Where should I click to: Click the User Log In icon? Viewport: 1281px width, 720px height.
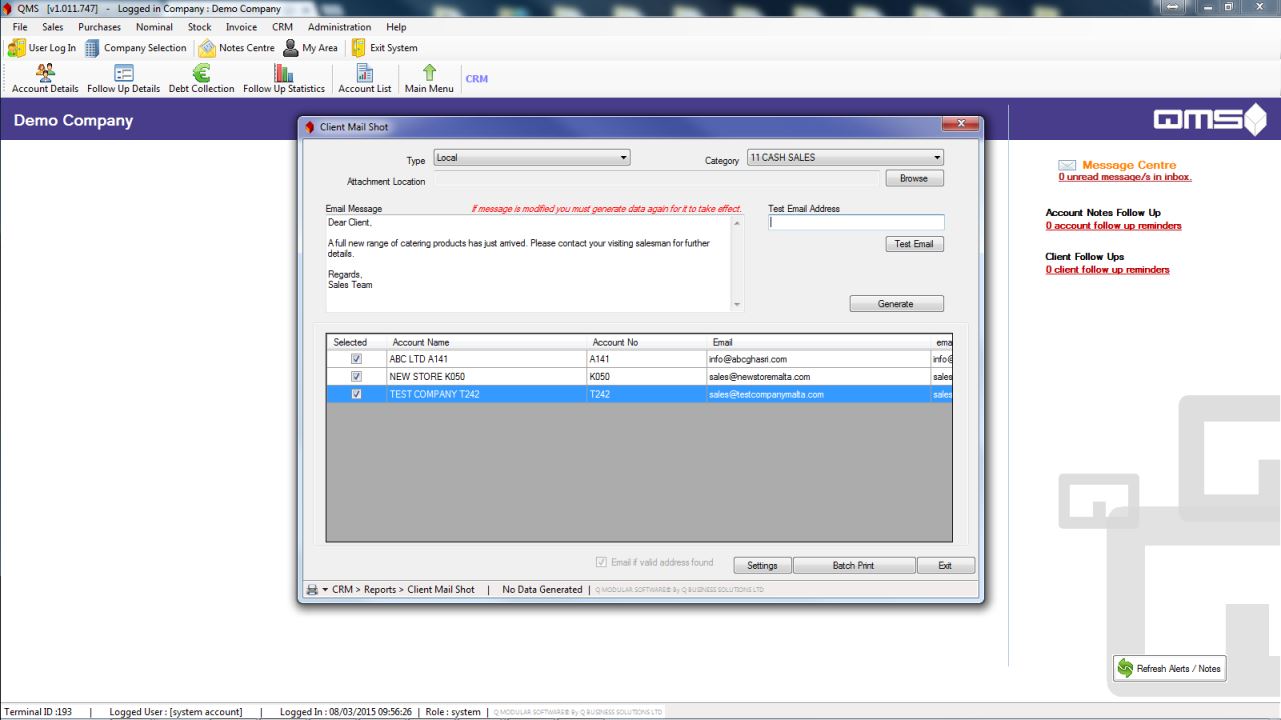pos(17,48)
